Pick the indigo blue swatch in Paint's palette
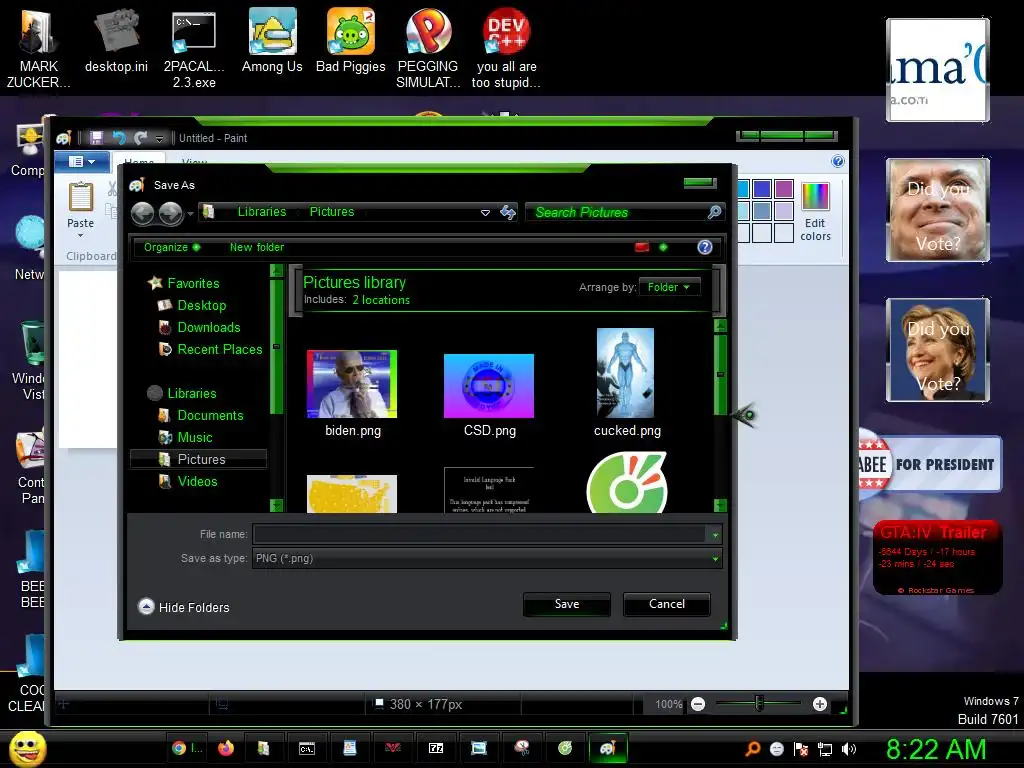 pos(761,189)
